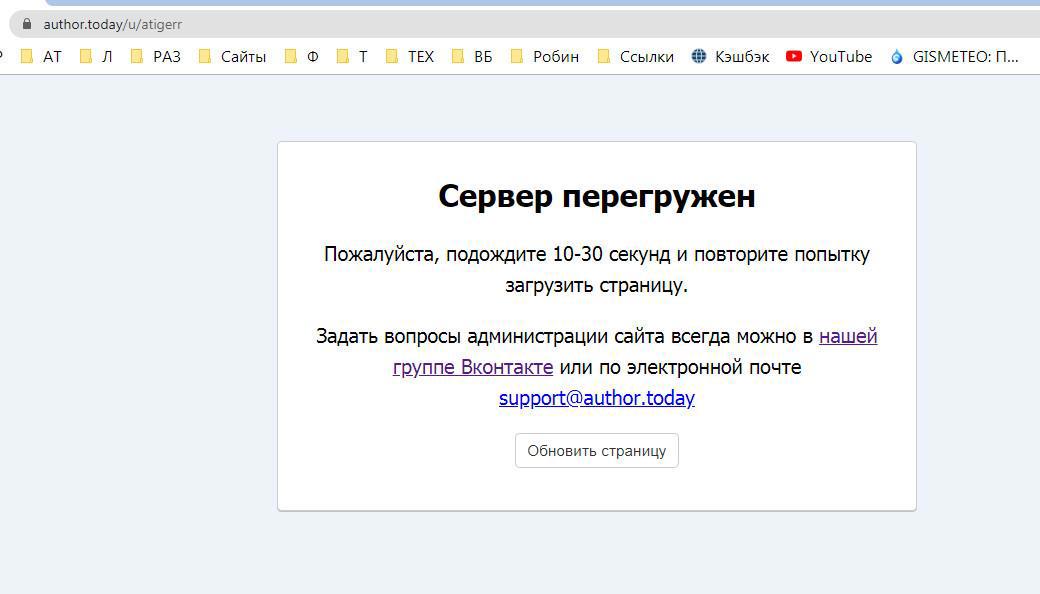Click the lock icon in the address bar

pos(26,24)
